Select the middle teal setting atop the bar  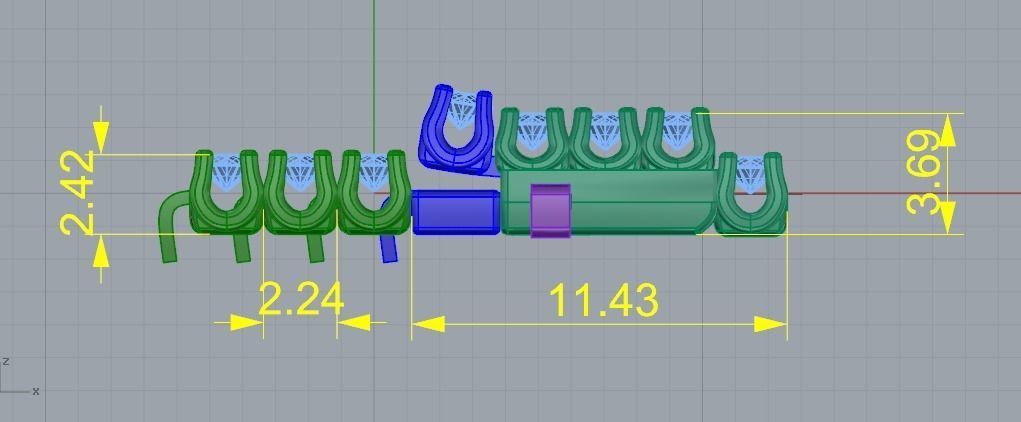605,139
